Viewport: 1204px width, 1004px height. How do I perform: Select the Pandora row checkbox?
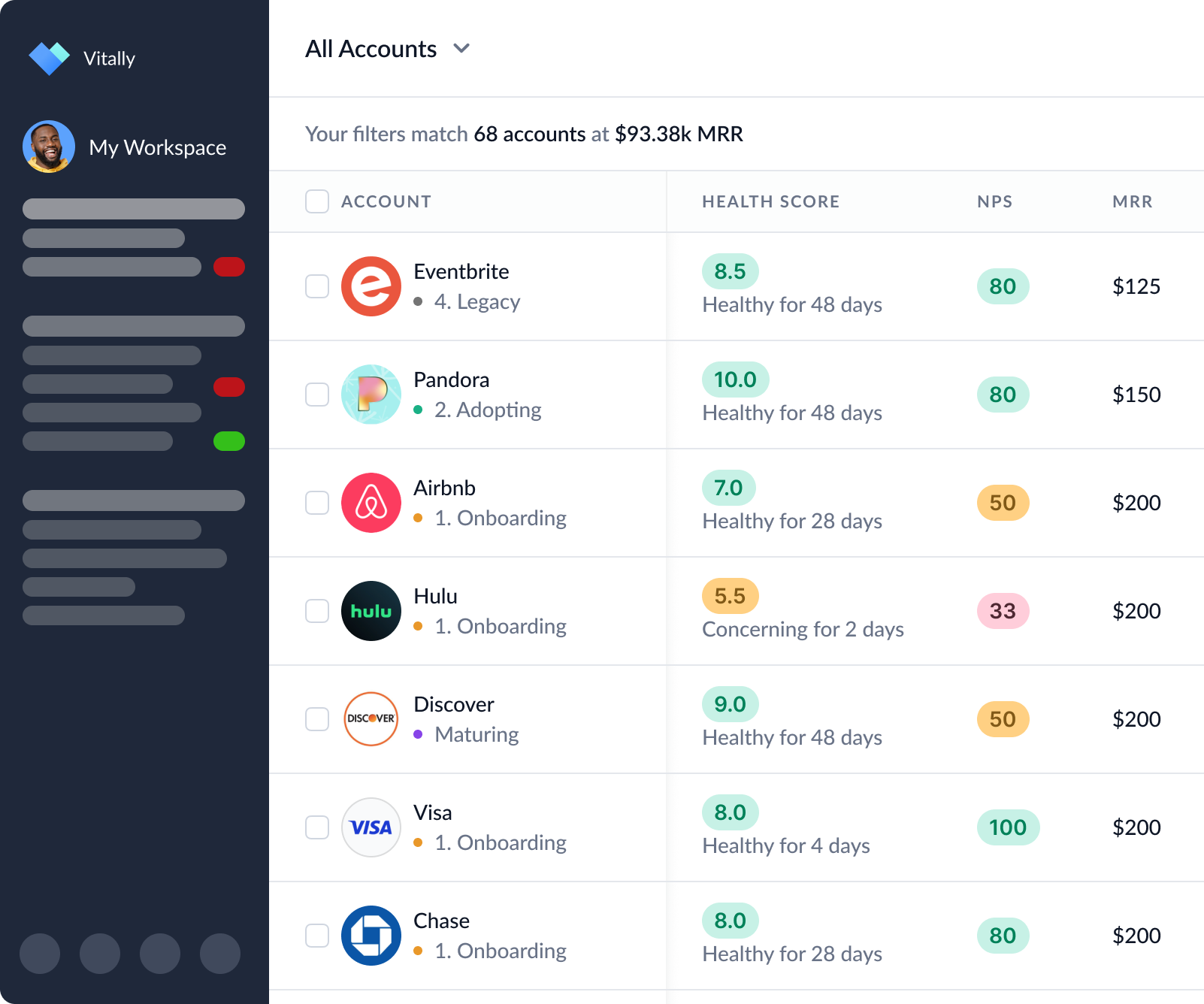pos(317,395)
